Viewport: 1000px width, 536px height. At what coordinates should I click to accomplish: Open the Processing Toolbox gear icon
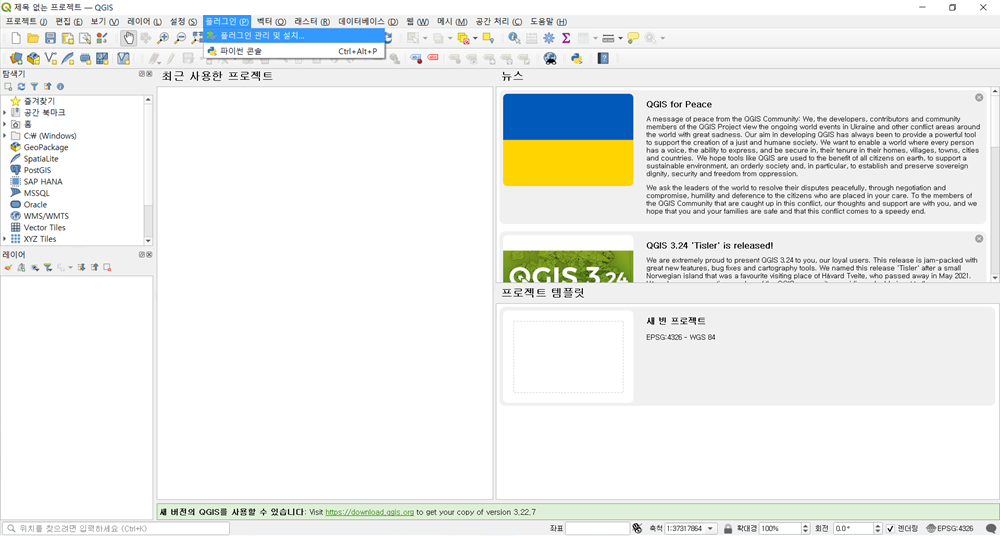(x=548, y=38)
